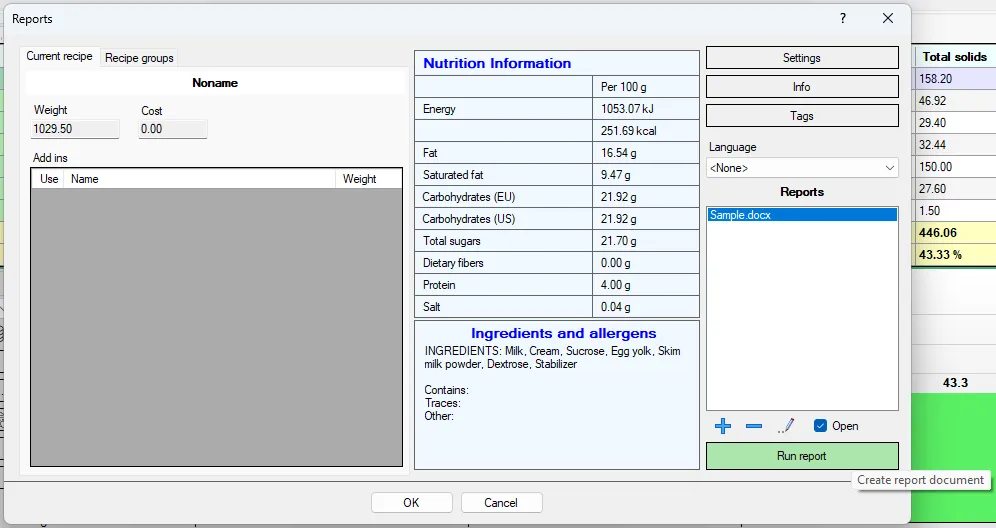Click the Dietary fibers row label
Image resolution: width=996 pixels, height=528 pixels.
453,263
